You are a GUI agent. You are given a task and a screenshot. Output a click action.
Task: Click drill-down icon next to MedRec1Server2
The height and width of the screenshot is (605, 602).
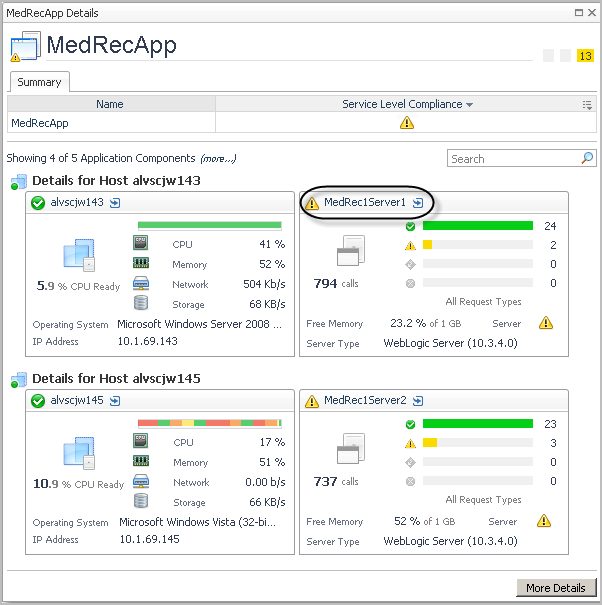418,401
